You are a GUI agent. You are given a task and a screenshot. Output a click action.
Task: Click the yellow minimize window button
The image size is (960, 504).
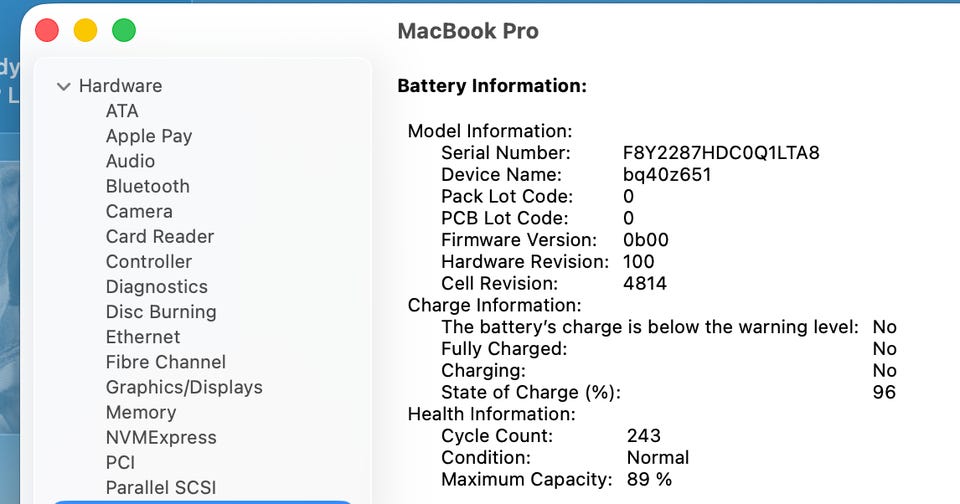[85, 30]
